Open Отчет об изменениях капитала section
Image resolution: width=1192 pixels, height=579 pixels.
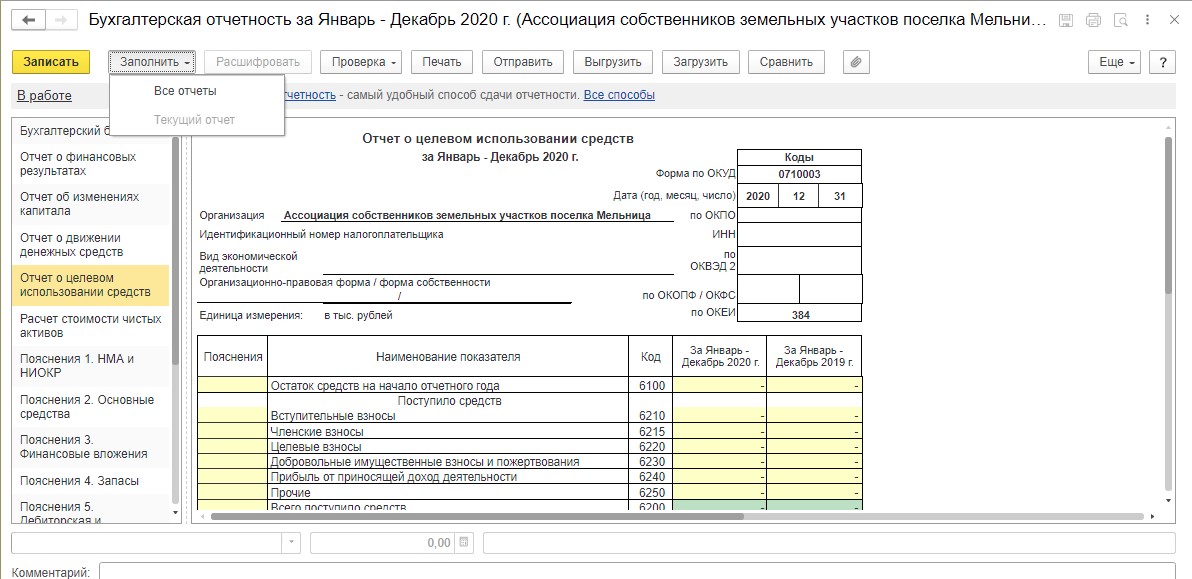pos(90,204)
